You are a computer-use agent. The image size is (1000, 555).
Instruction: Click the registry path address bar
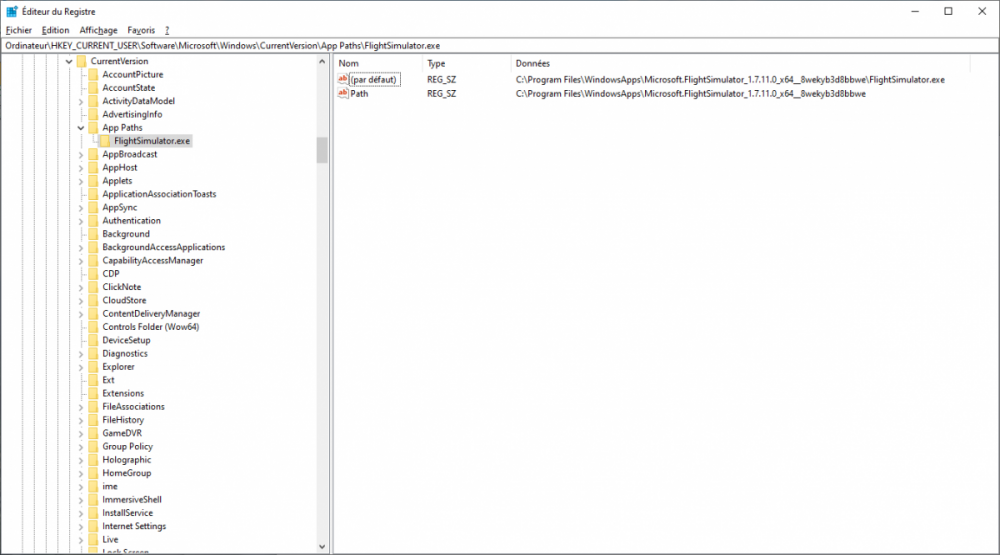[x=500, y=45]
